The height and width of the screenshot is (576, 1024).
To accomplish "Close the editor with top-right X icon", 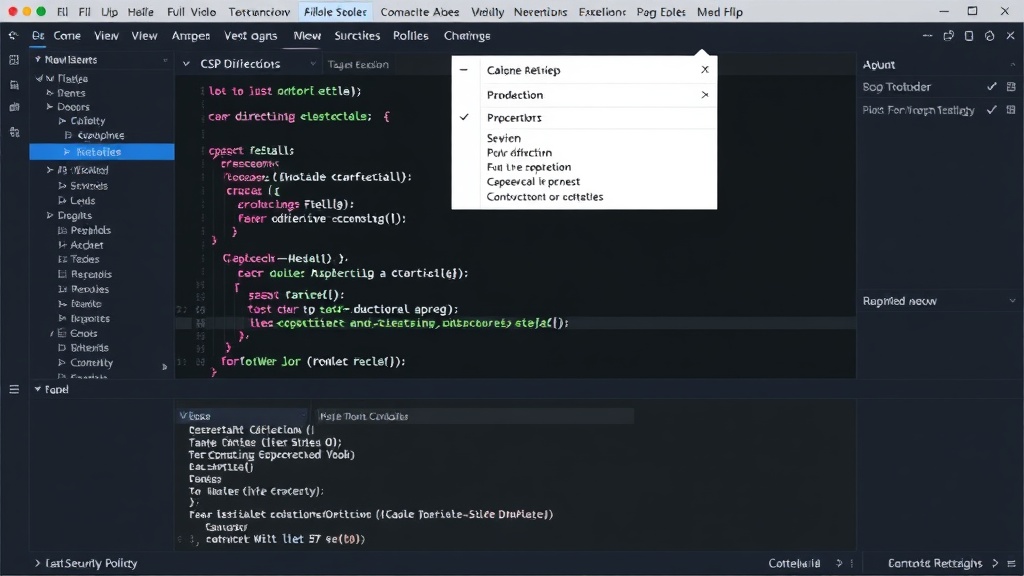I will [1010, 36].
